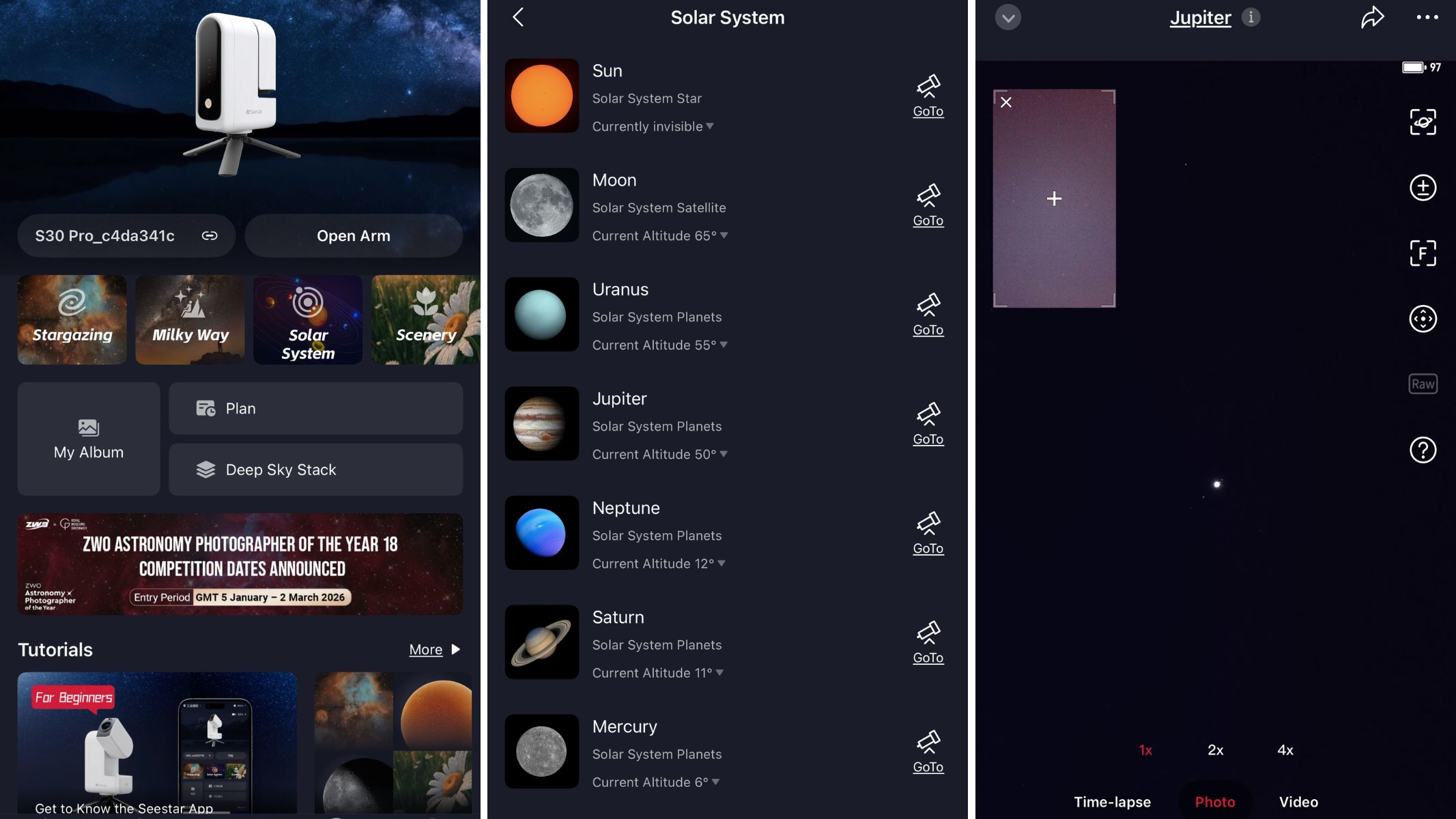The image size is (1456, 819).
Task: Tap the help icon in the camera view
Action: tap(1423, 450)
